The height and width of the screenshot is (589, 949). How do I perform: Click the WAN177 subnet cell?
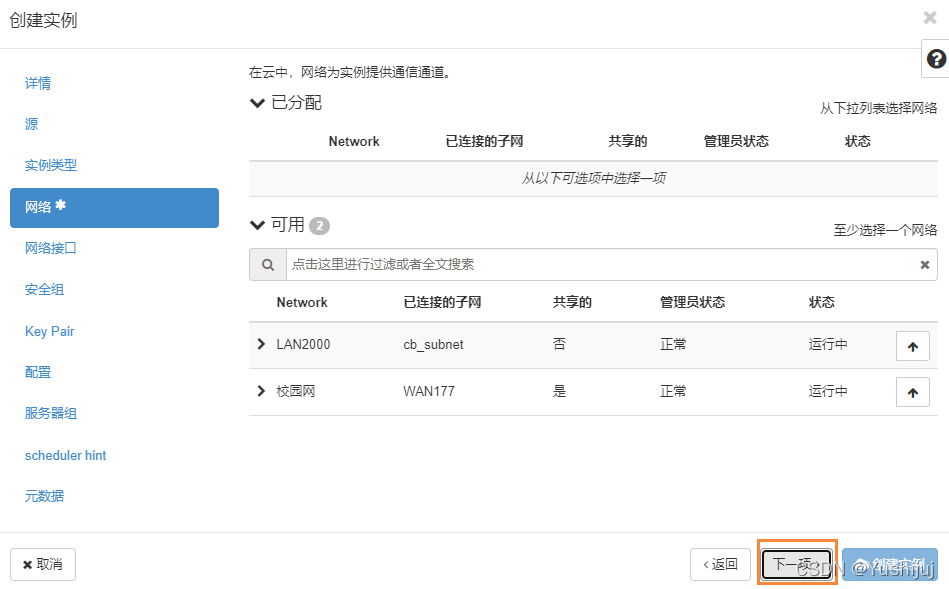click(x=429, y=391)
